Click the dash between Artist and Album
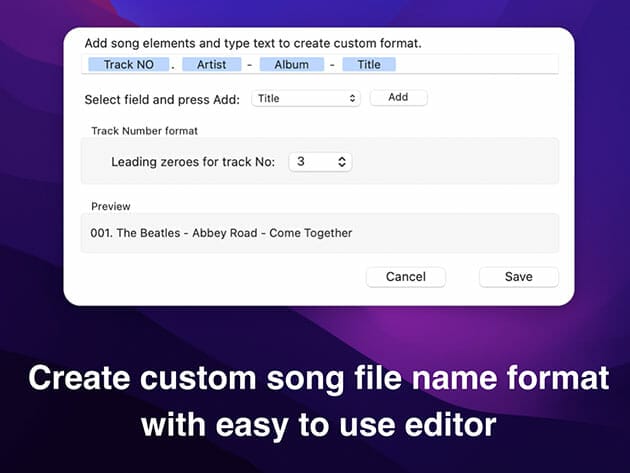 point(251,64)
